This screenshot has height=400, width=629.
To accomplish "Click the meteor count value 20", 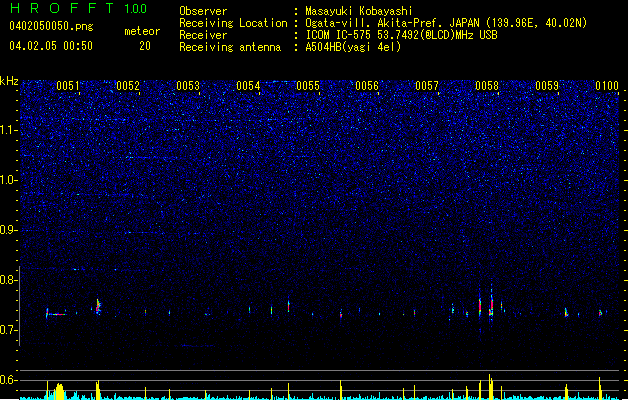I will (x=145, y=46).
